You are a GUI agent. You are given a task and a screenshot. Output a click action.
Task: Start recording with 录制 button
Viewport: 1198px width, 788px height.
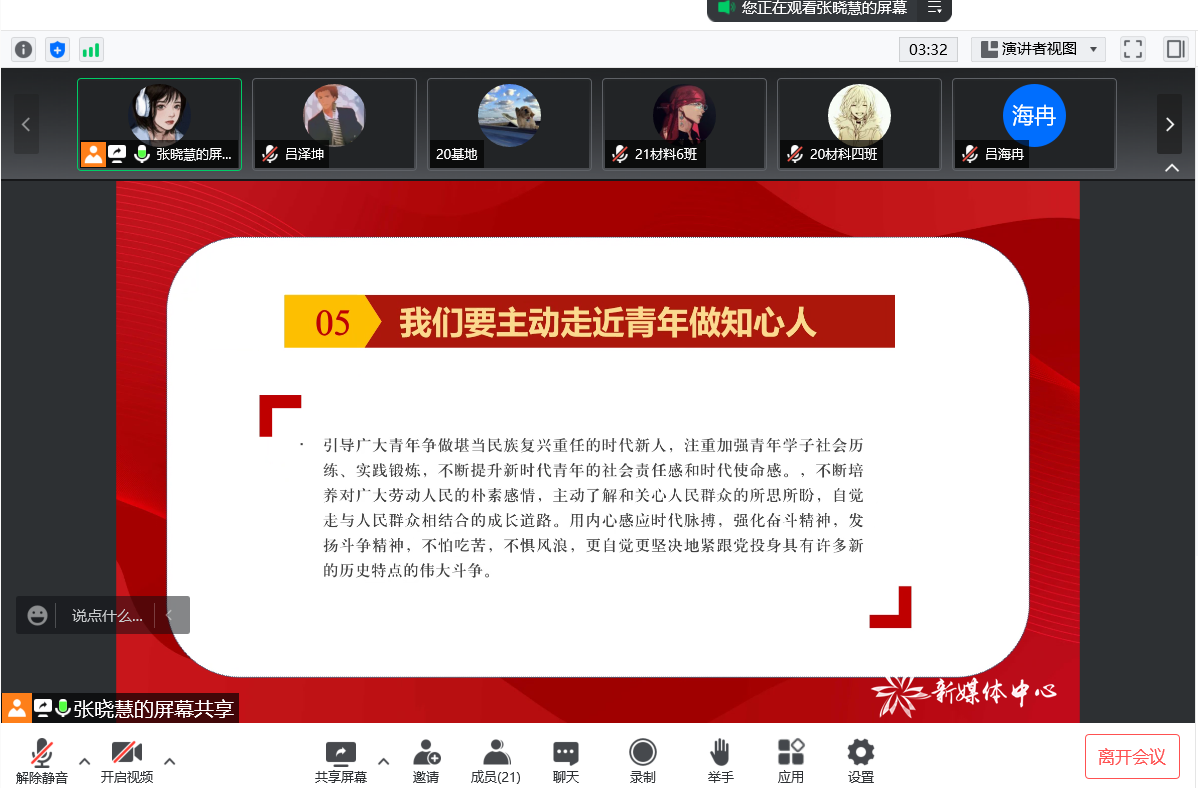(642, 761)
